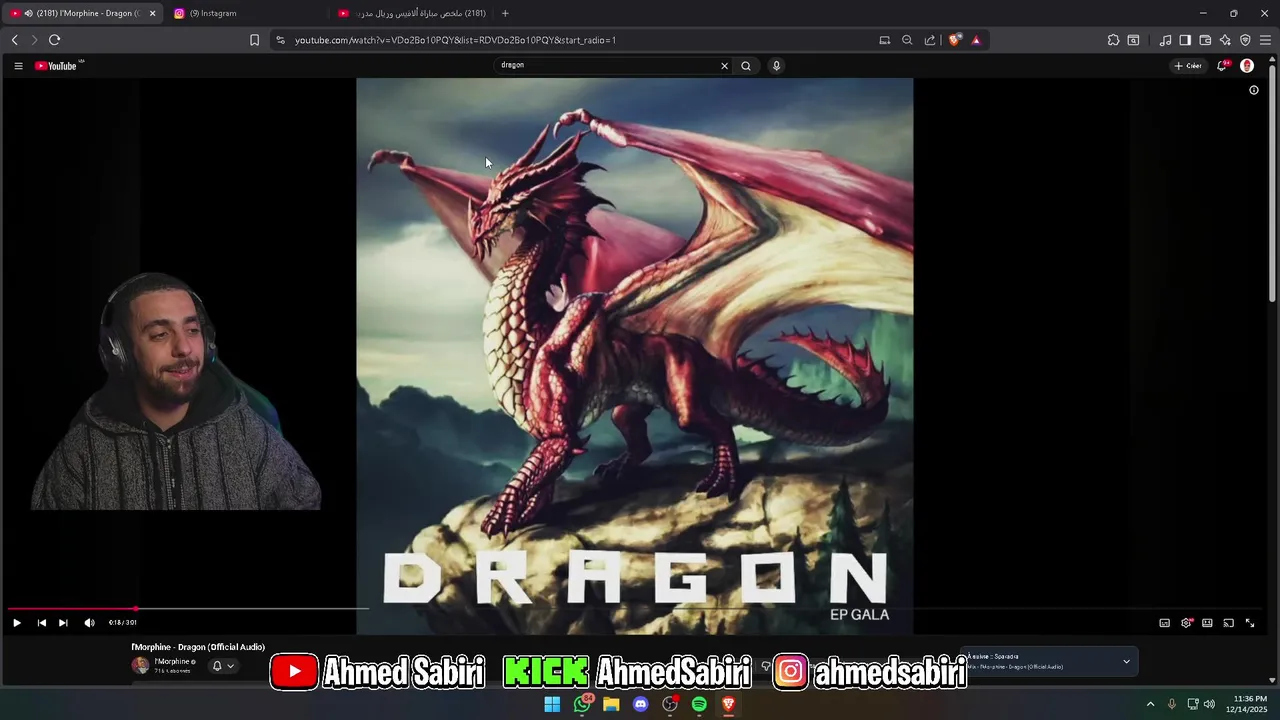Image resolution: width=1280 pixels, height=720 pixels.
Task: Cast video to another screen
Action: click(1229, 623)
